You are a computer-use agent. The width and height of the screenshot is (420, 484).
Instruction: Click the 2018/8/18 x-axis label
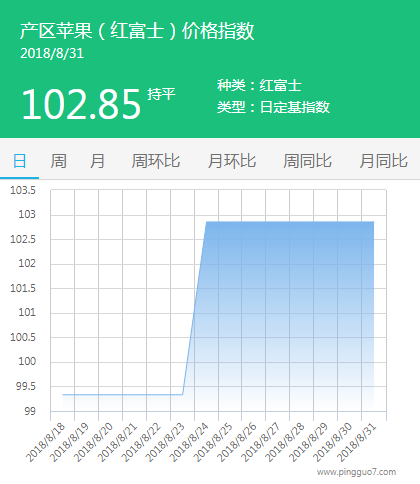(x=46, y=442)
